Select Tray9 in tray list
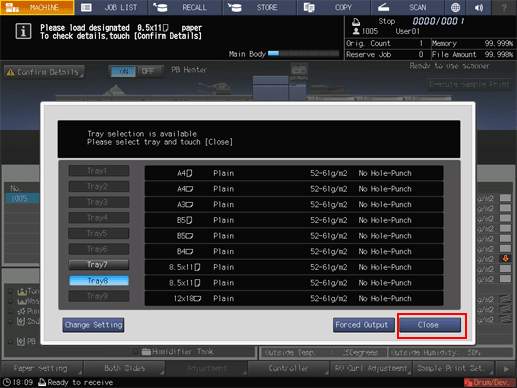This screenshot has width=517, height=388. tap(99, 296)
